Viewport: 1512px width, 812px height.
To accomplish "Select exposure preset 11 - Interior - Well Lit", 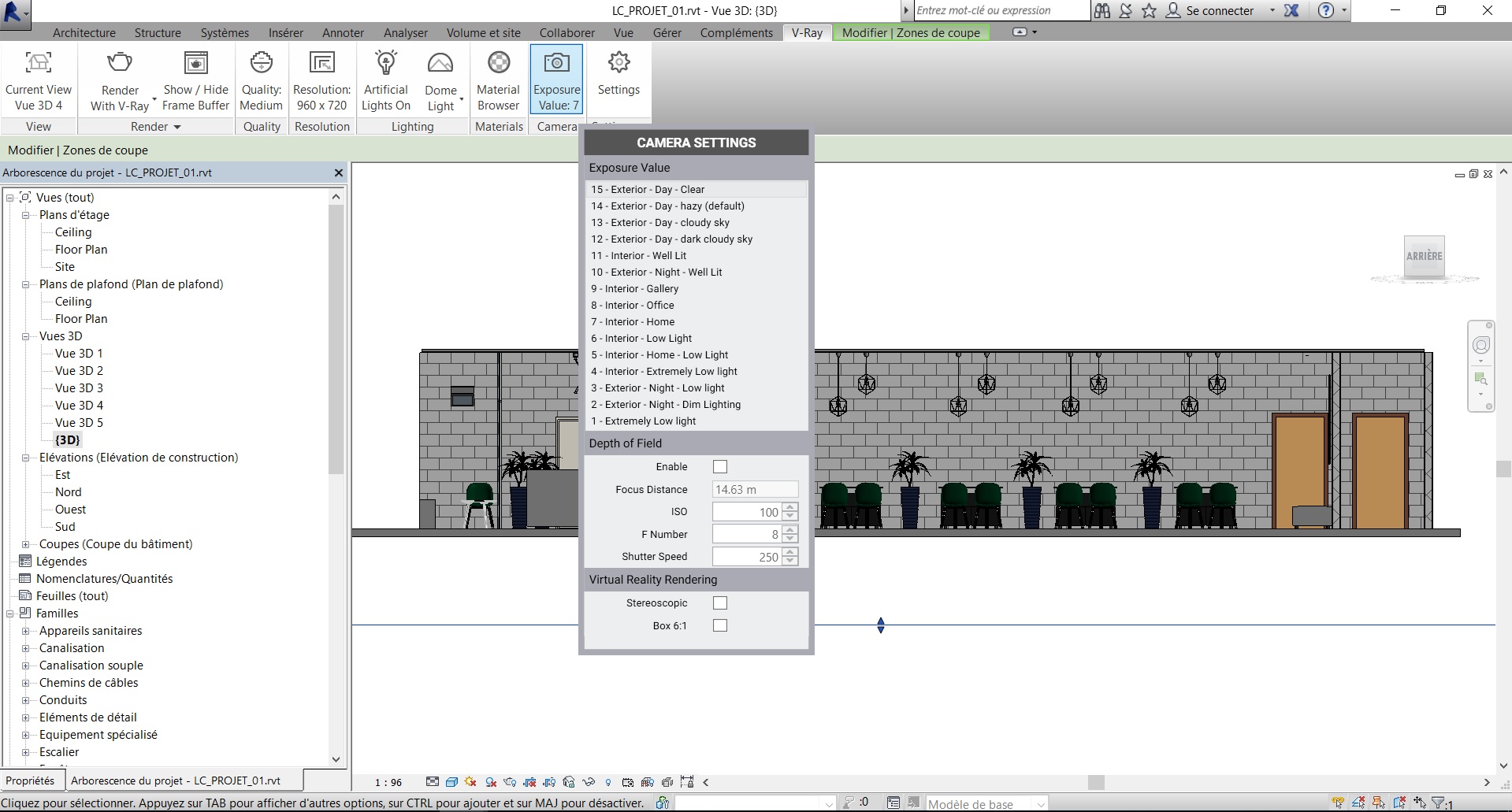I will pos(639,255).
